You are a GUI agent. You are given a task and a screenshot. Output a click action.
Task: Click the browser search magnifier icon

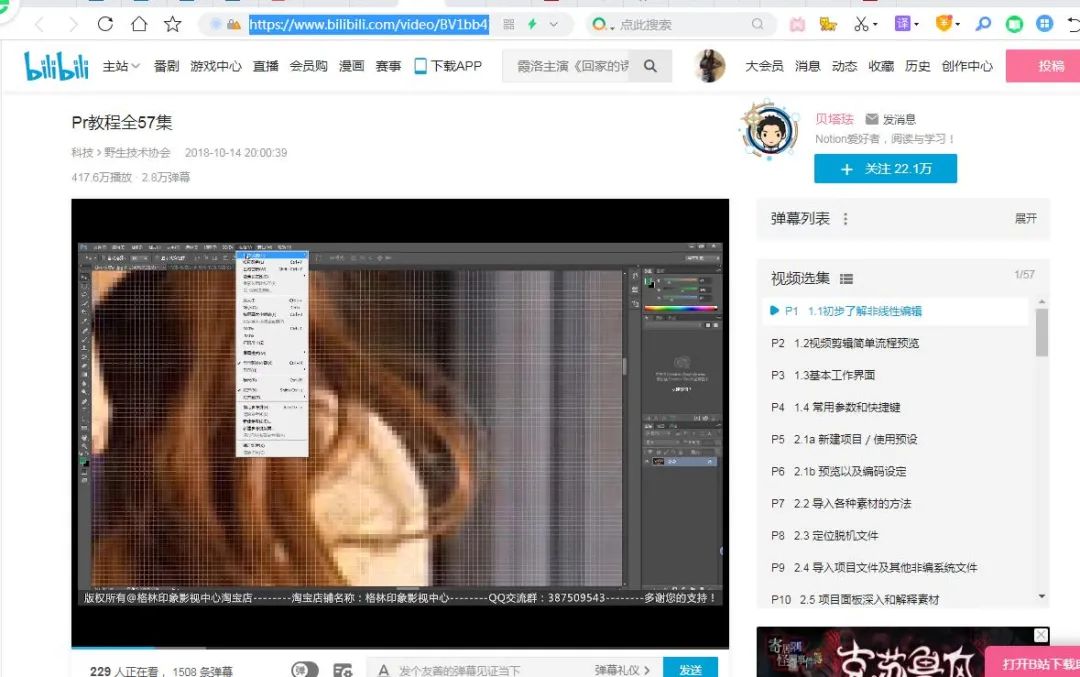(758, 25)
